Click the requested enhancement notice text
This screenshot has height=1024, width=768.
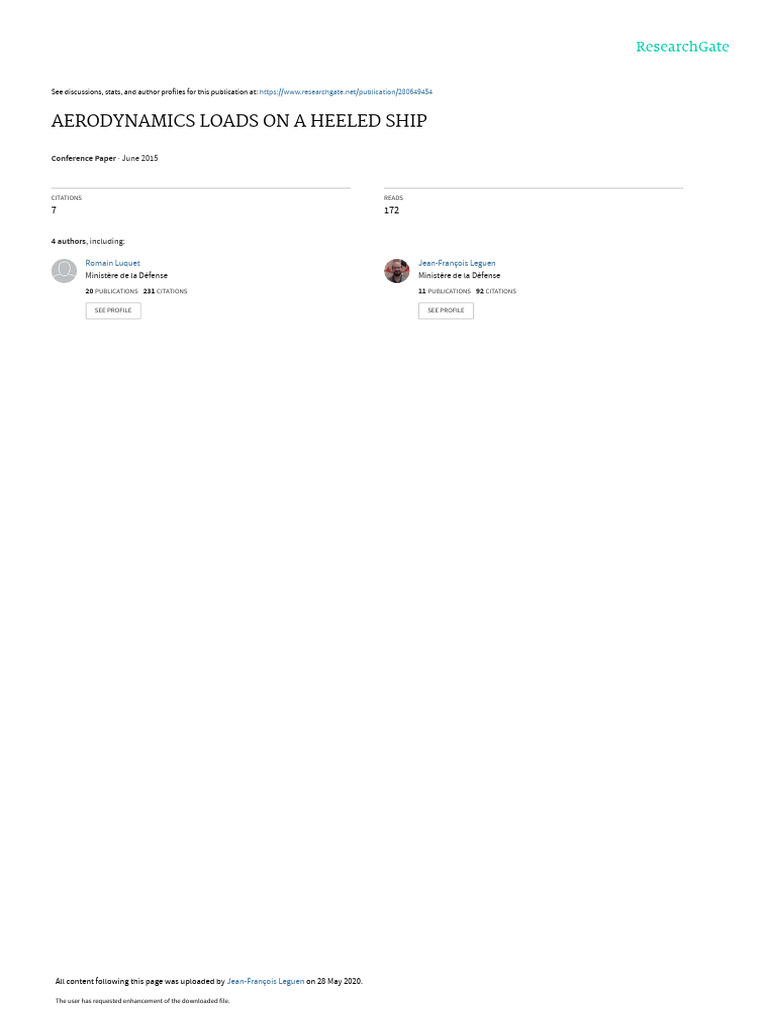coord(142,1000)
